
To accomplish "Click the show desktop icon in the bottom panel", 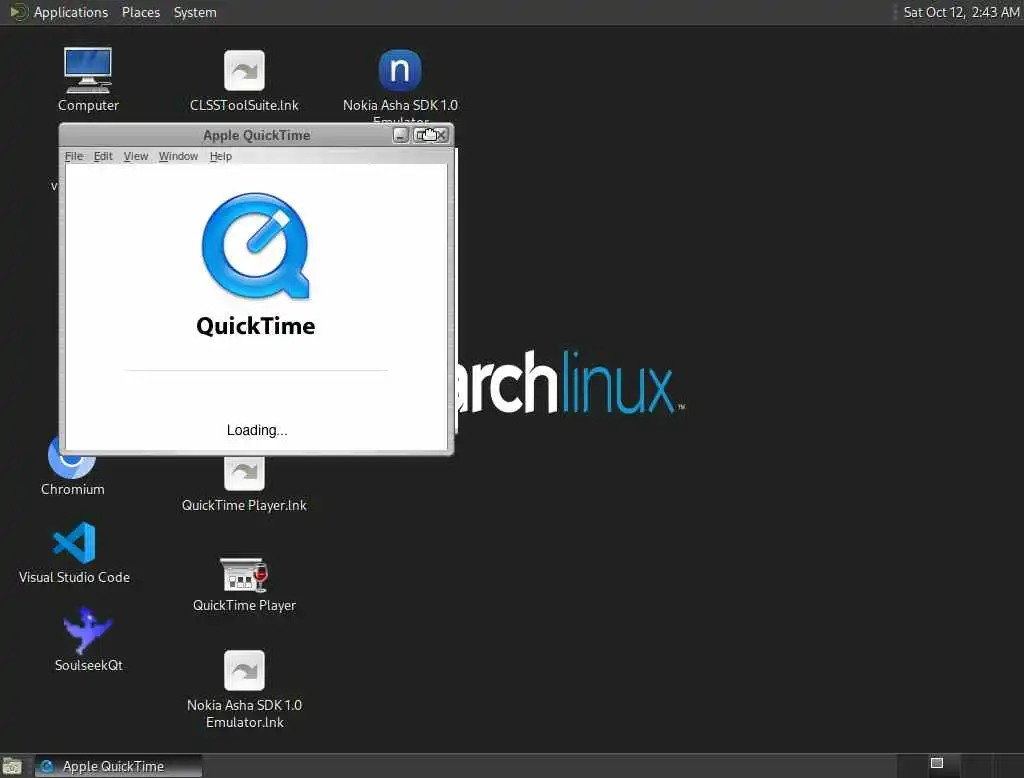I will [12, 766].
